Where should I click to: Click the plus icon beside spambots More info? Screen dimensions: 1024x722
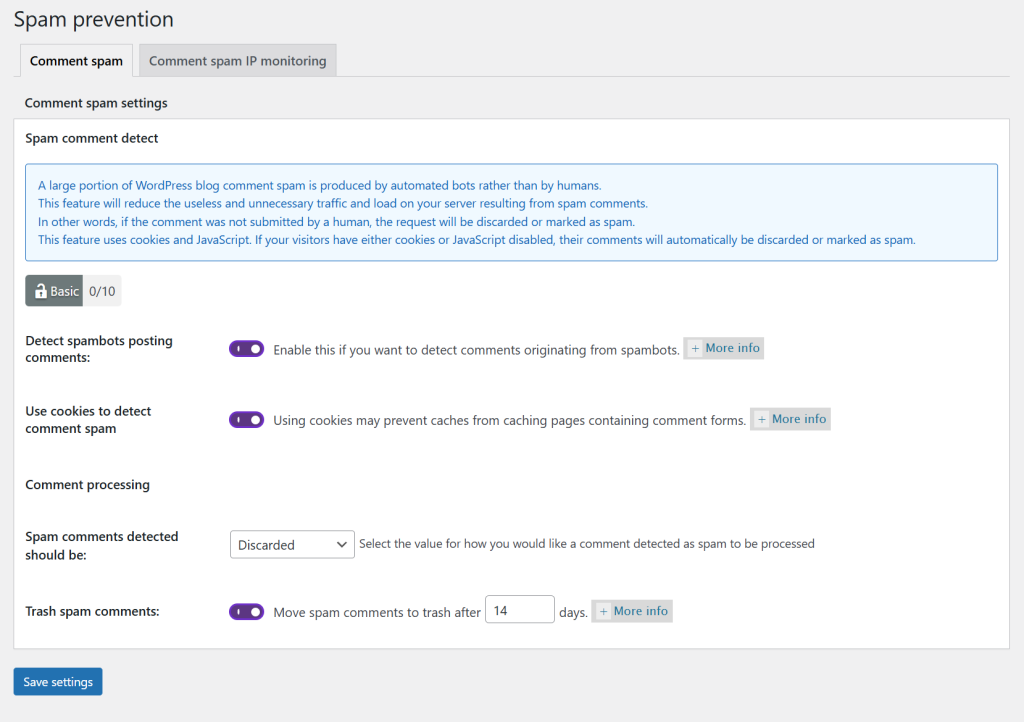(695, 349)
